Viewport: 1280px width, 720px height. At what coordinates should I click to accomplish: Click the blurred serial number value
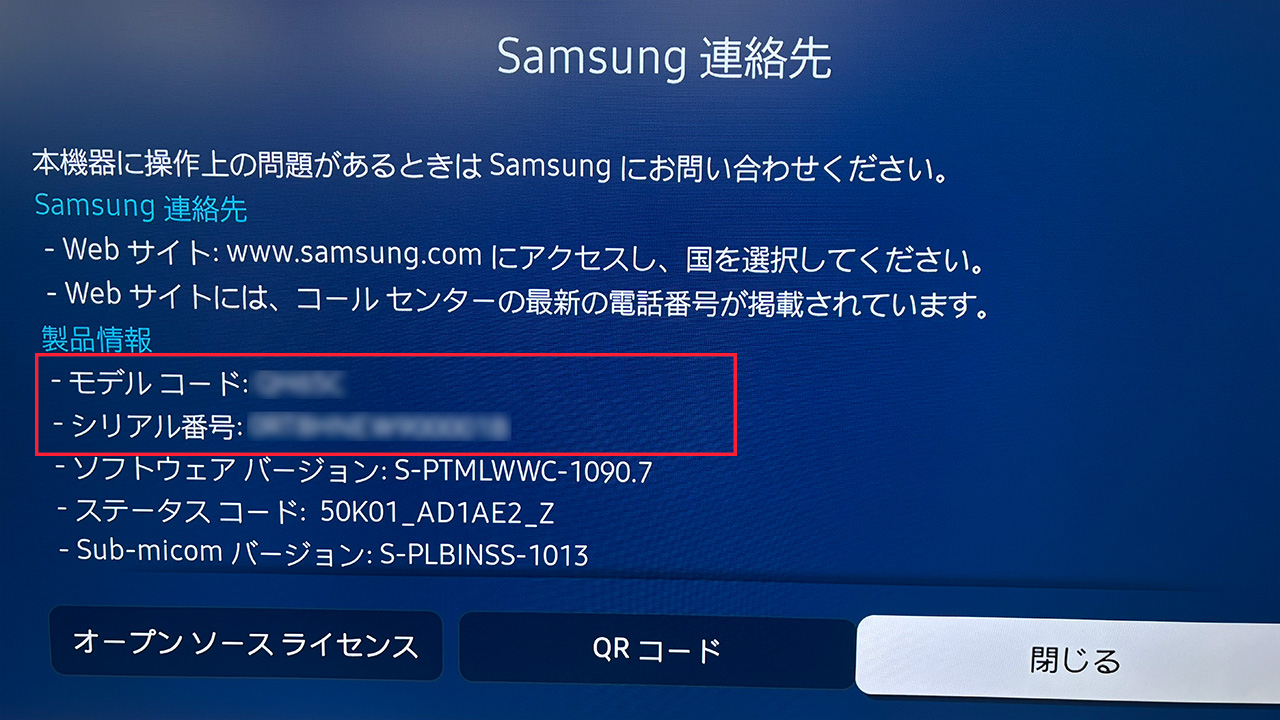[379, 427]
